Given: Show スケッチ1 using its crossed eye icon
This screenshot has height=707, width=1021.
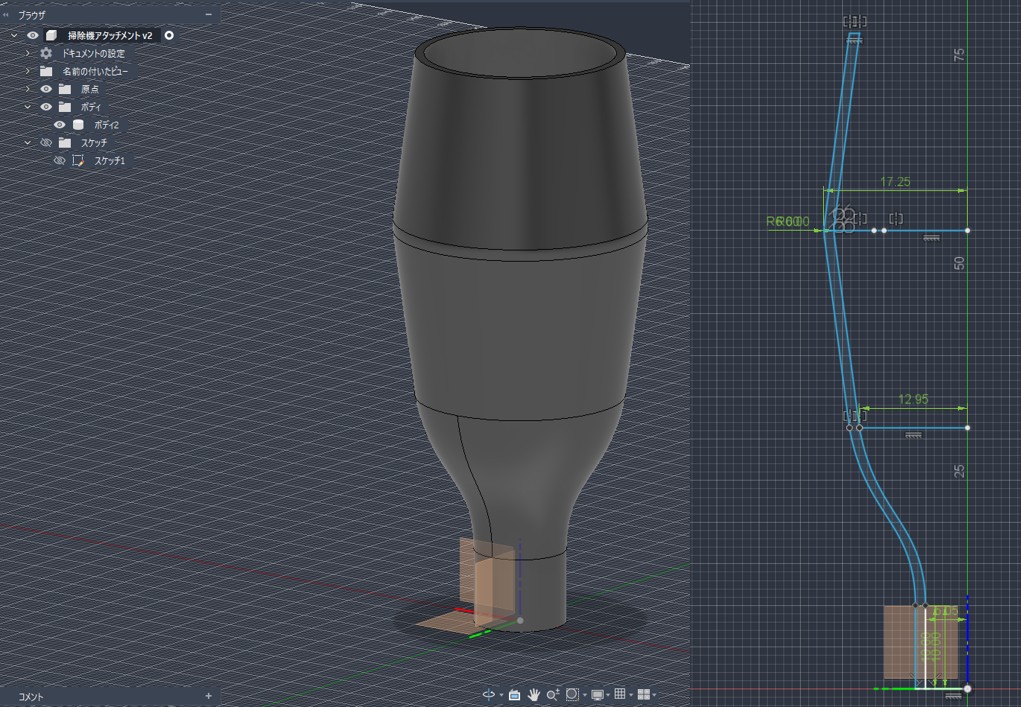Looking at the screenshot, I should (x=59, y=160).
